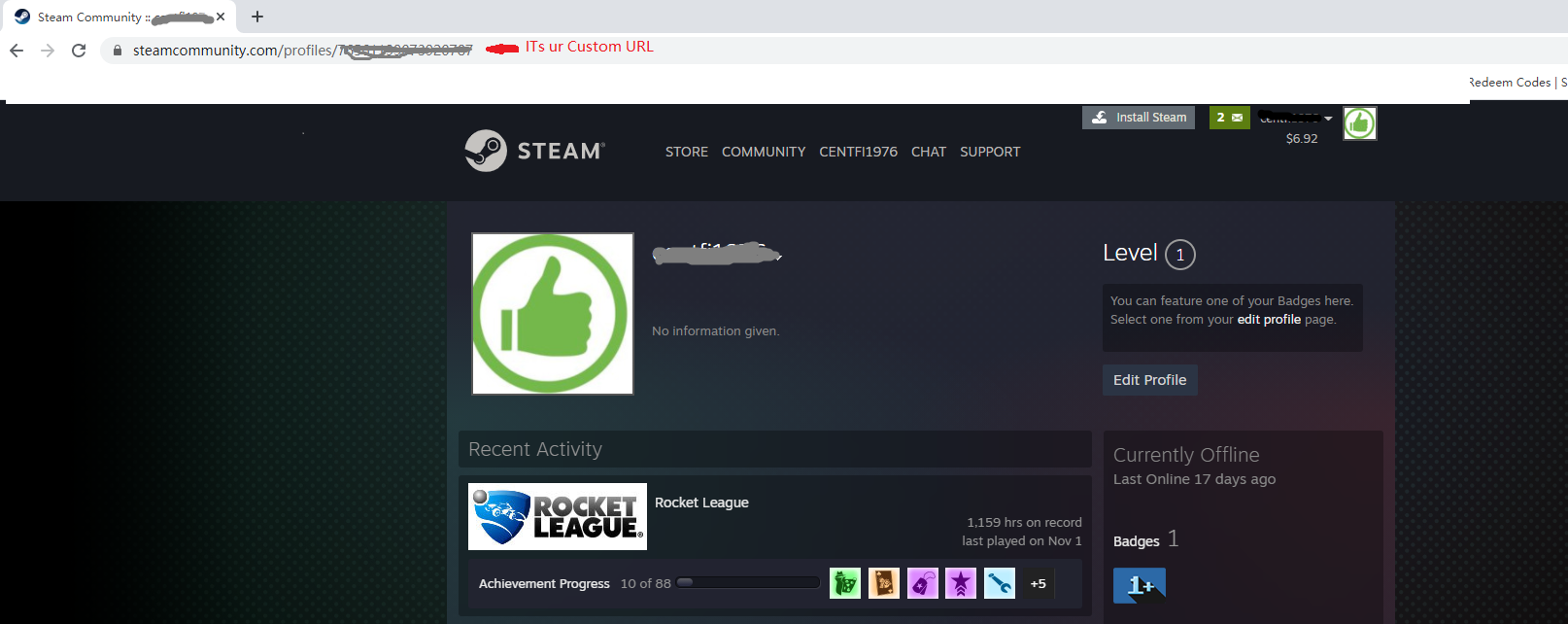Click the first green achievement icon
Screen dimensions: 1568x624
pyautogui.click(x=845, y=583)
